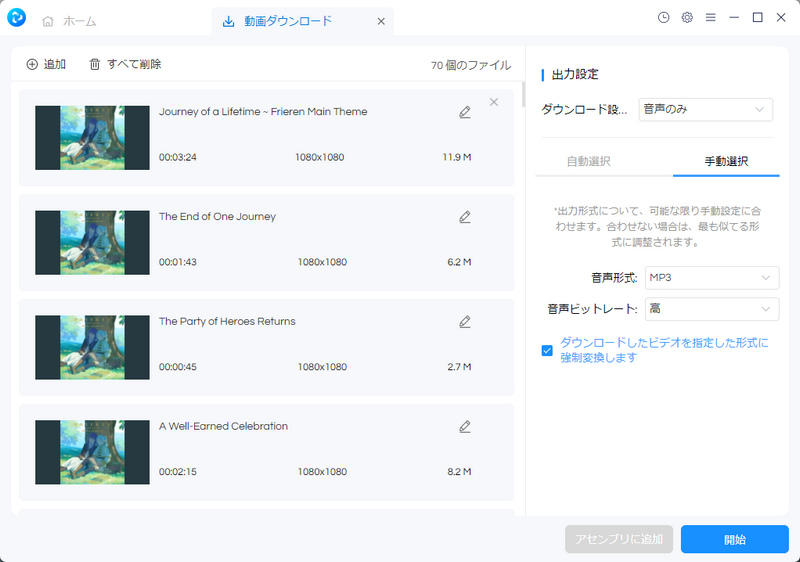
Task: Click title A Well-Earned Celebration
Action: [x=223, y=426]
